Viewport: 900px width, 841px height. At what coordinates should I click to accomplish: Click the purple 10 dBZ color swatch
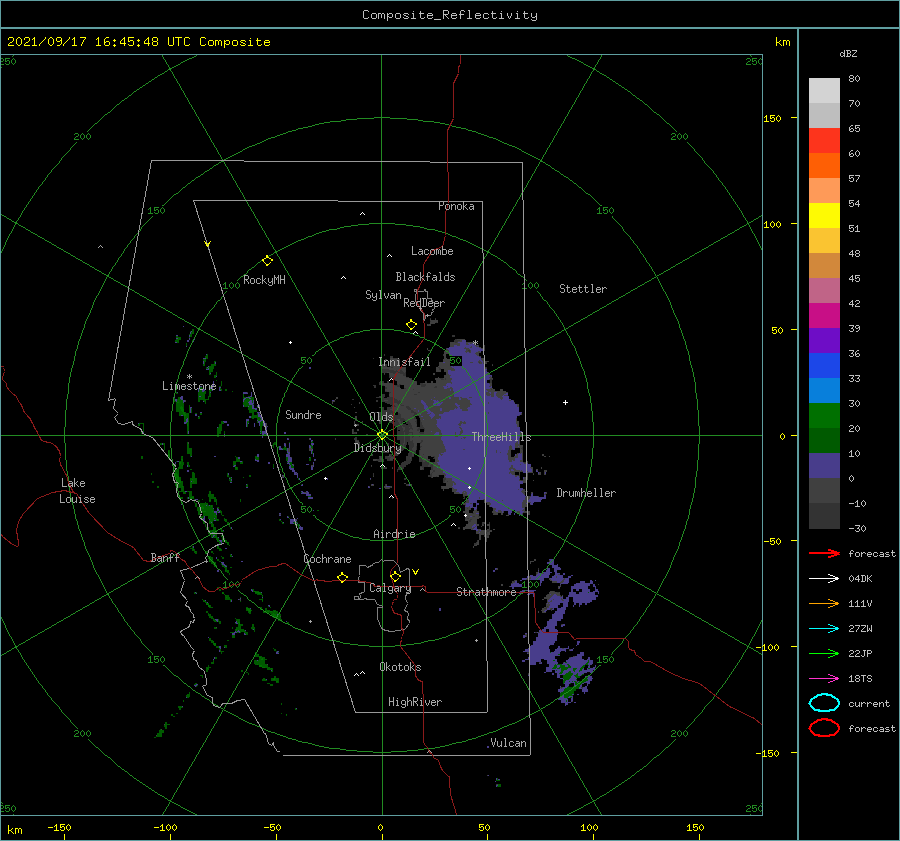[x=824, y=466]
